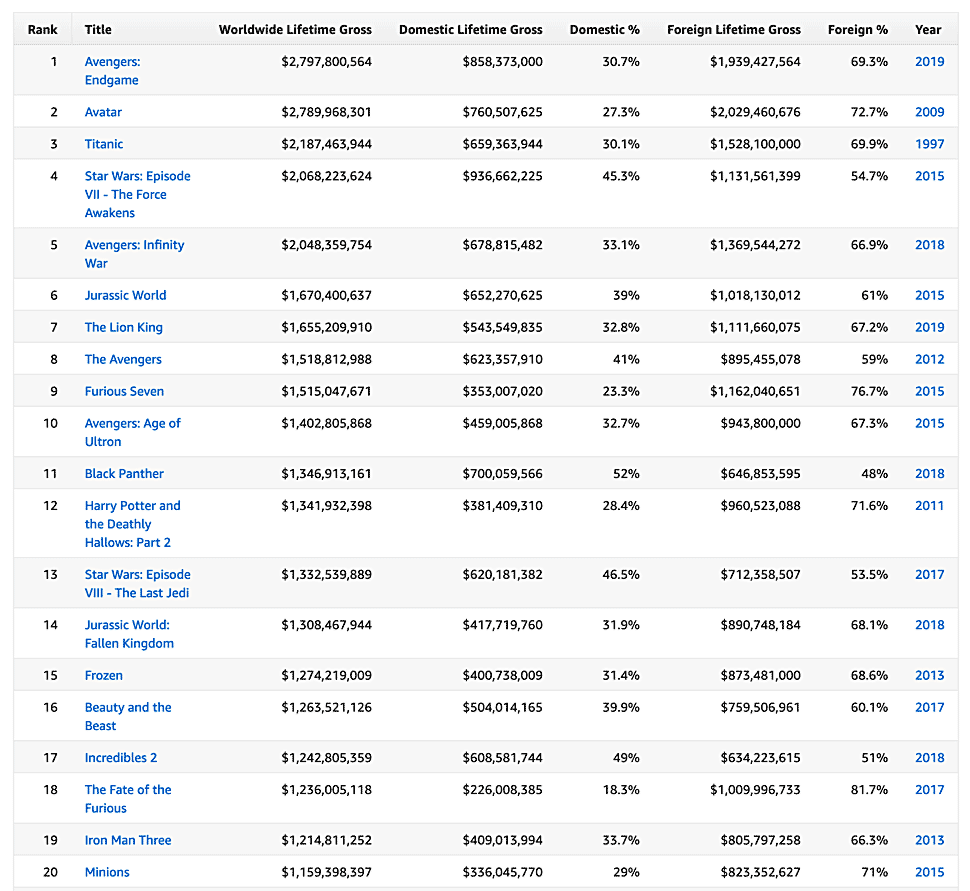This screenshot has height=891, width=970.
Task: Sort by the Rank column header
Action: [43, 30]
